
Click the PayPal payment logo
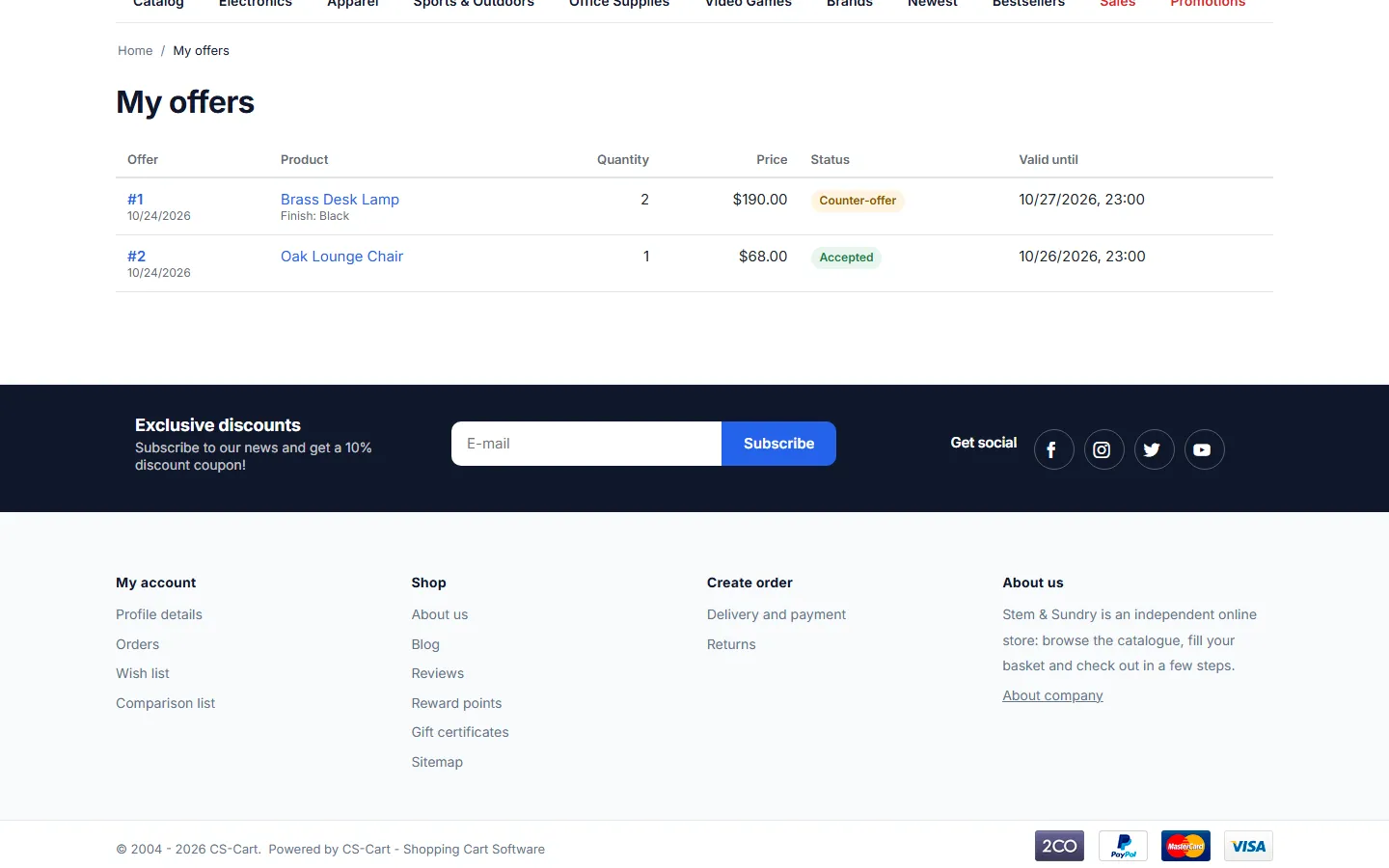point(1123,846)
